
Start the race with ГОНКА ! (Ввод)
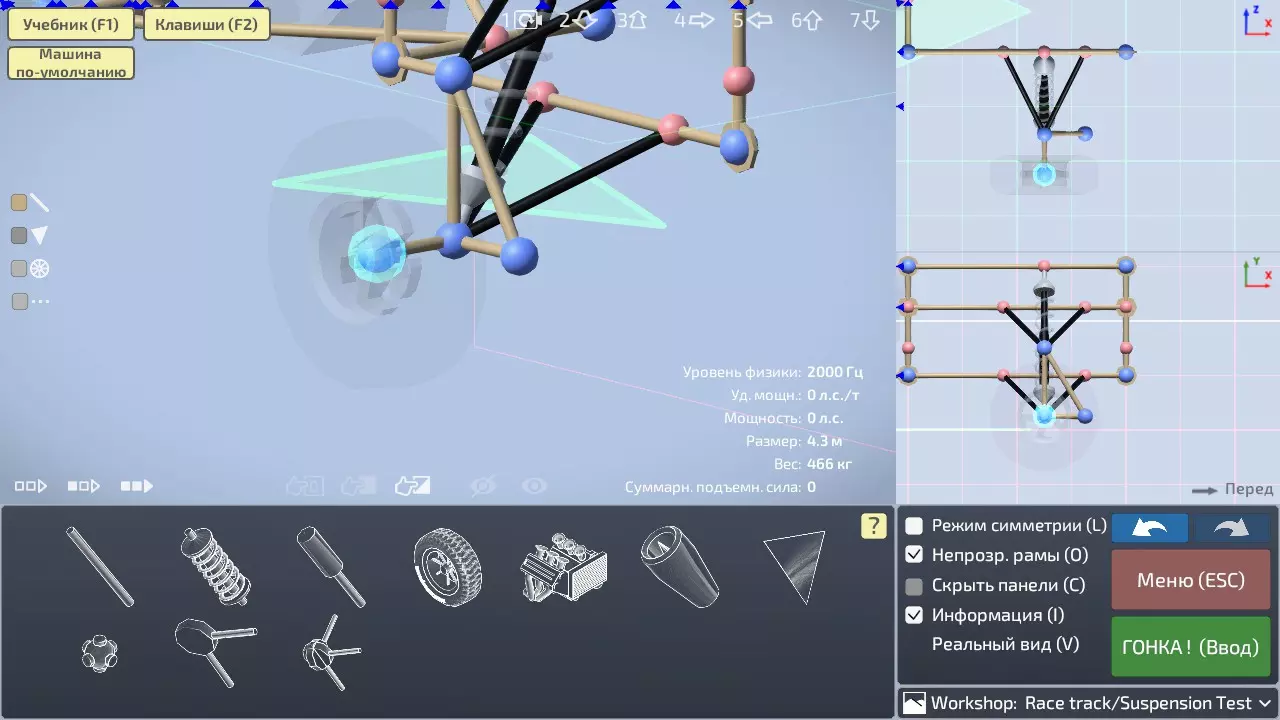(1191, 647)
